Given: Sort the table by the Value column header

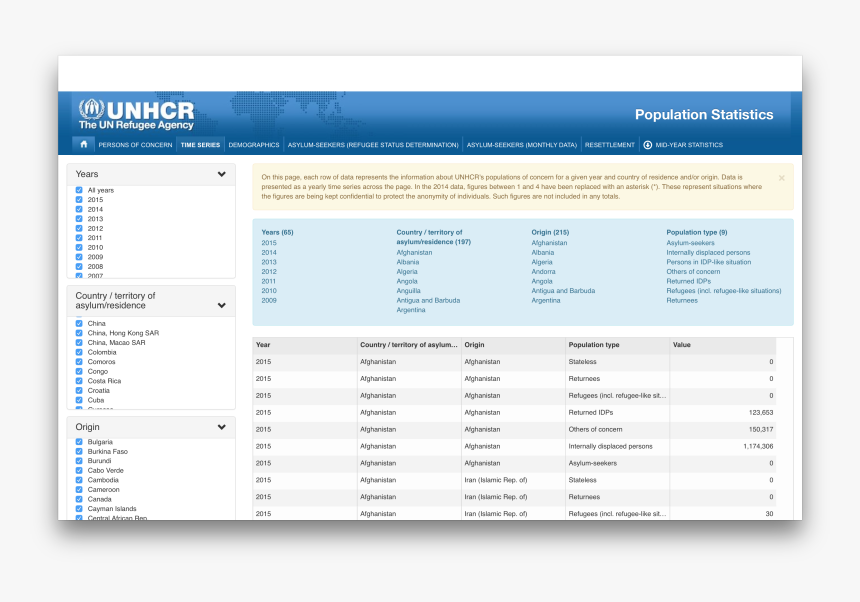Looking at the screenshot, I should click(682, 345).
